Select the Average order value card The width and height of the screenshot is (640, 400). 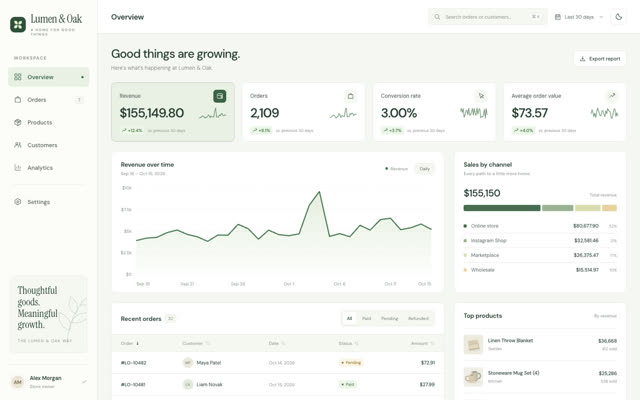[564, 112]
